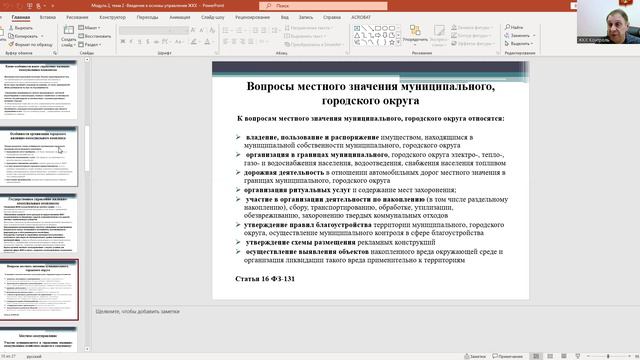Viewport: 640px width, 360px height.
Task: Click the Восстановить slide button
Action: coord(95,36)
